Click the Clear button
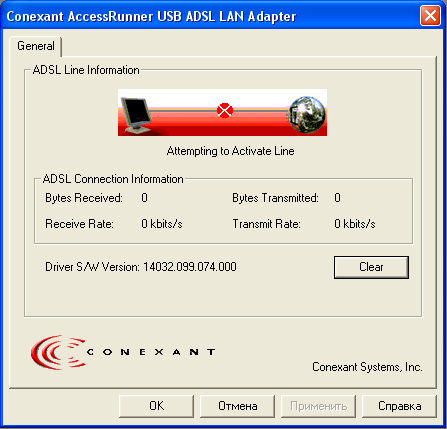This screenshot has height=429, width=447. [x=371, y=267]
